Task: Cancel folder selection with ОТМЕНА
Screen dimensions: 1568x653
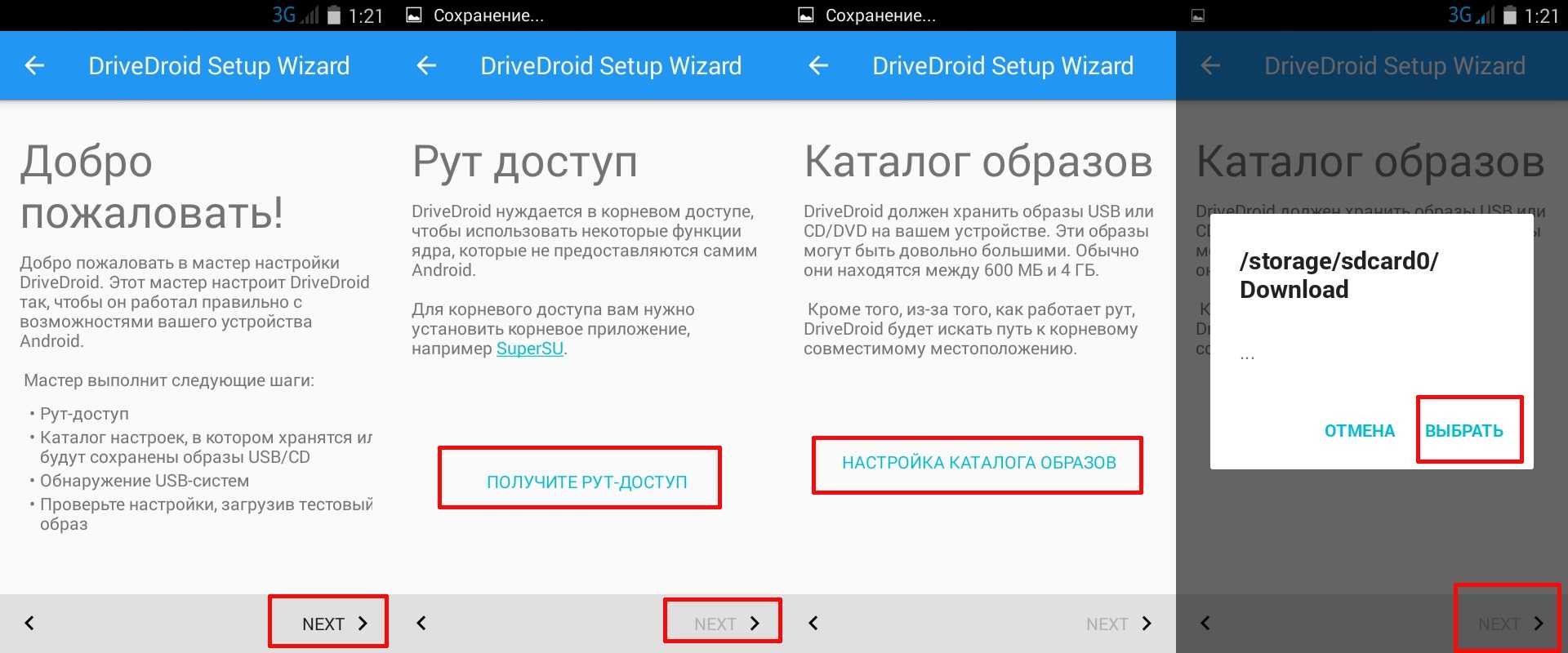Action: click(1359, 431)
